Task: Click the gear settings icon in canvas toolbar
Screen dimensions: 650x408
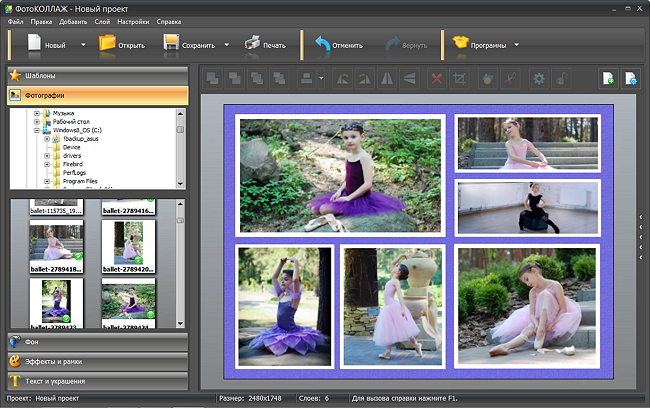Action: (x=539, y=78)
